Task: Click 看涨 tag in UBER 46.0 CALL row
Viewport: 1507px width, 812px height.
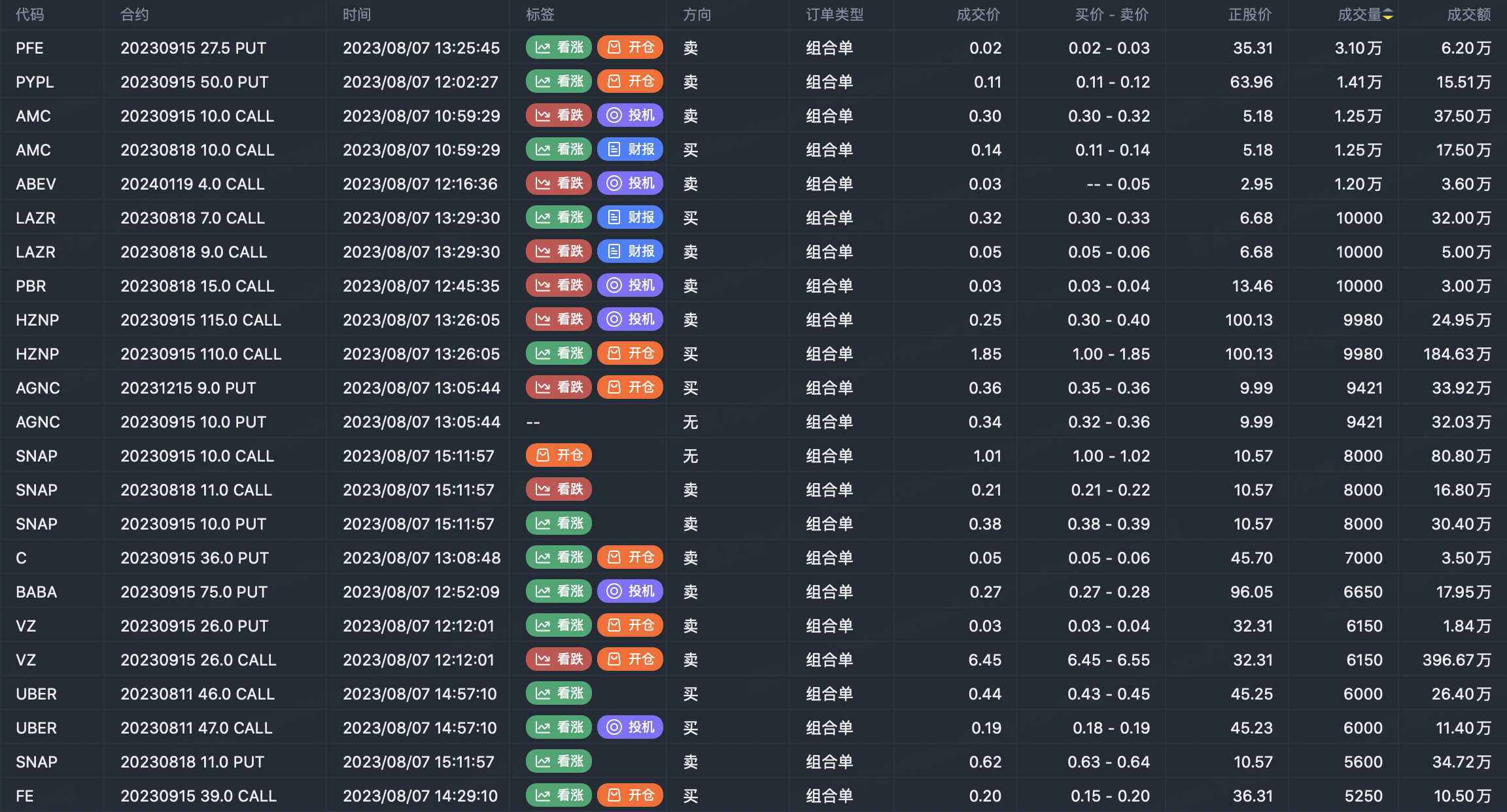Action: tap(559, 693)
